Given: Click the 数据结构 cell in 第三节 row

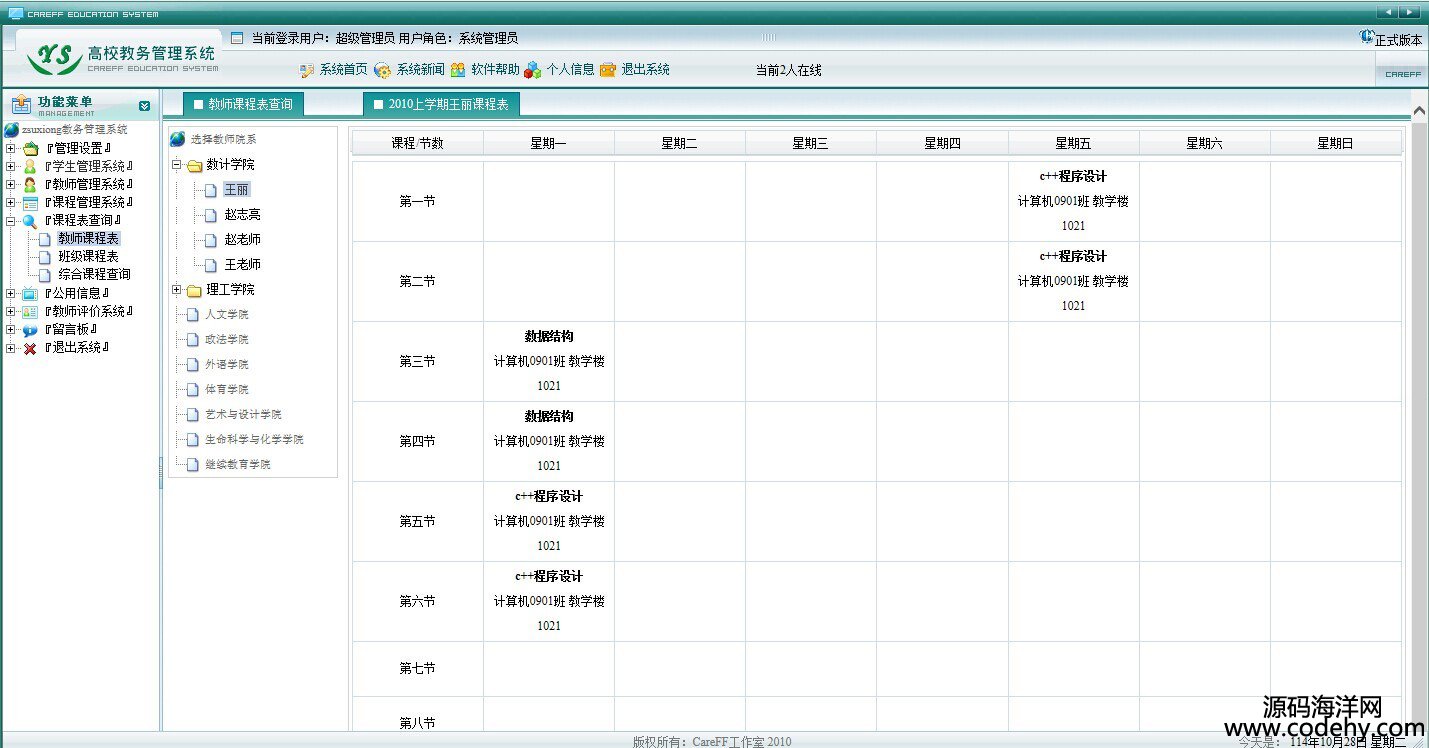Looking at the screenshot, I should point(549,361).
